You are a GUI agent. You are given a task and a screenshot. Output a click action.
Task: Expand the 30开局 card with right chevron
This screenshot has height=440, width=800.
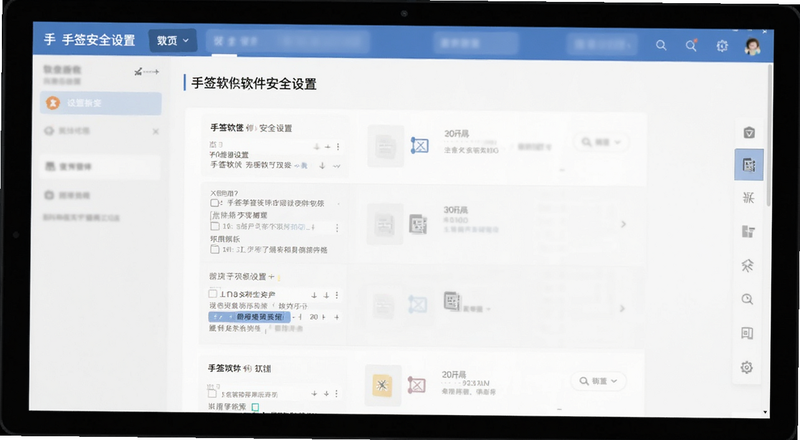click(623, 224)
